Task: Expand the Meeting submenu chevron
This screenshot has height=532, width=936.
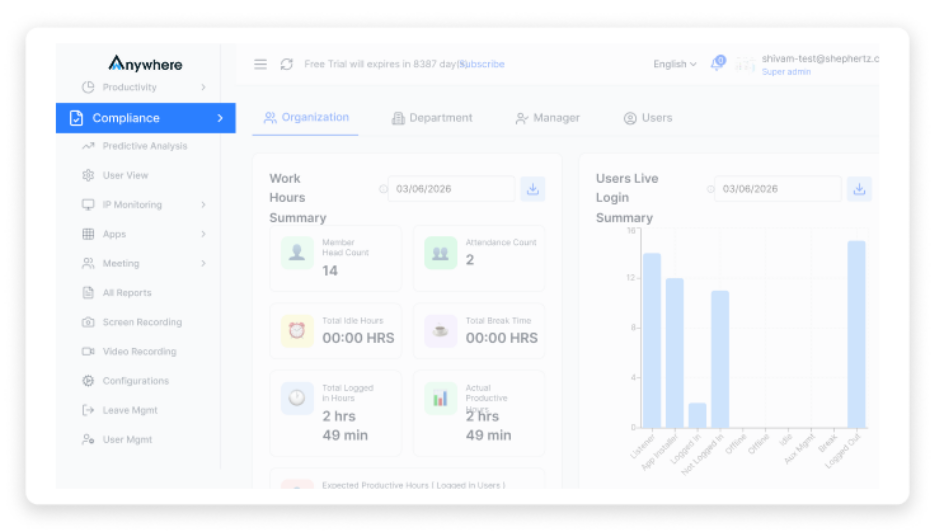Action: tap(204, 263)
